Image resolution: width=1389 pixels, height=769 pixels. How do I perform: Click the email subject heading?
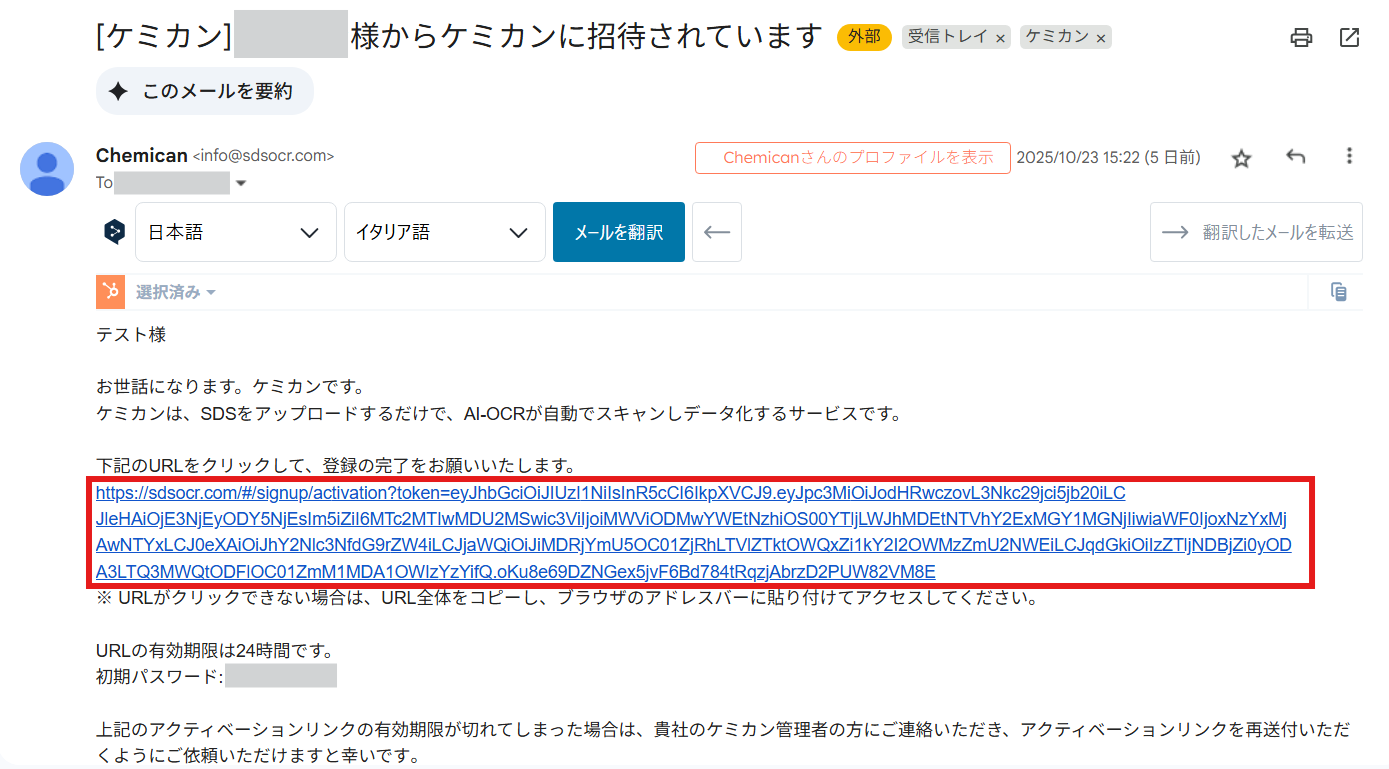(x=459, y=37)
